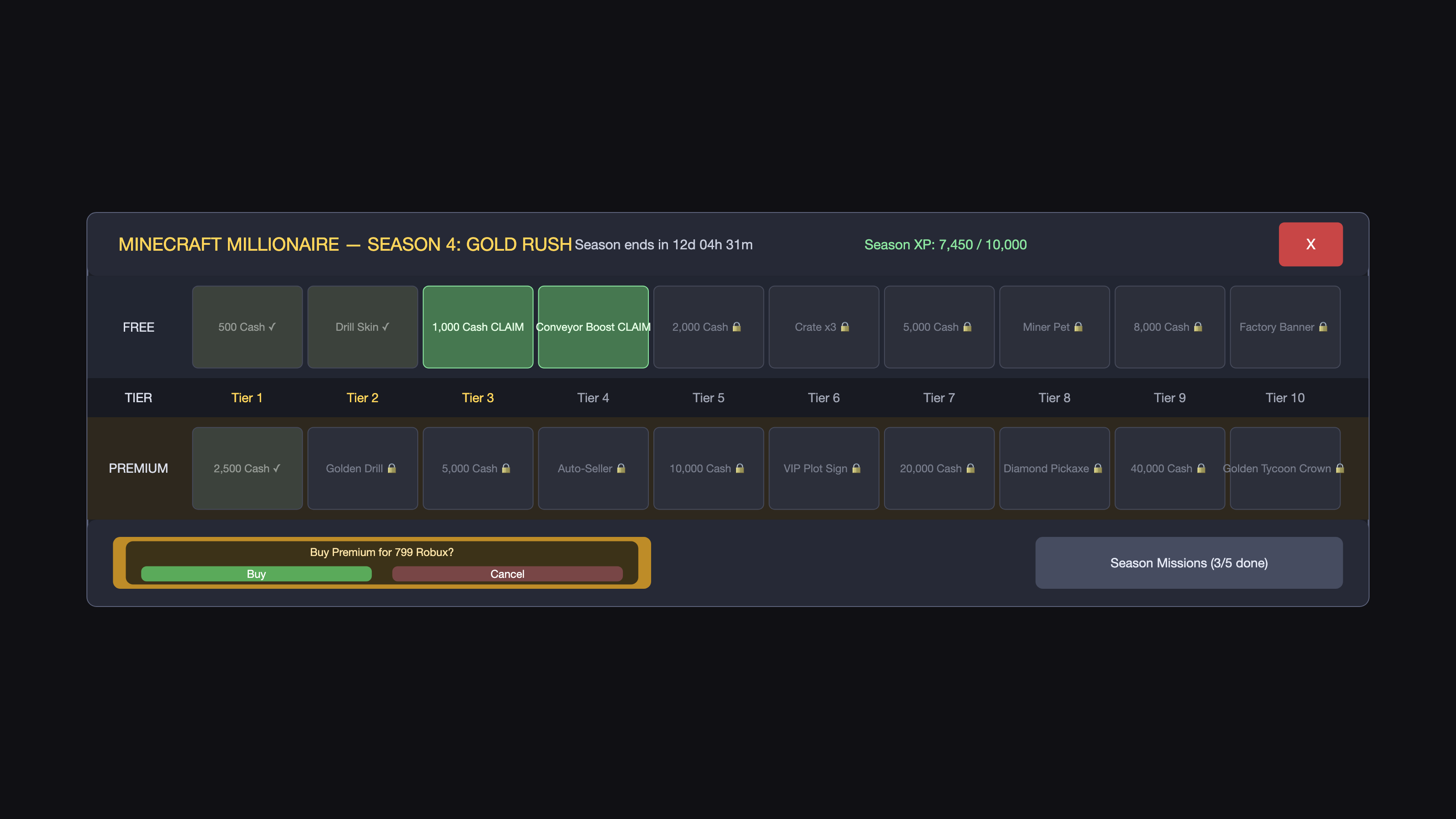Click the Tier 5 label

(x=708, y=397)
